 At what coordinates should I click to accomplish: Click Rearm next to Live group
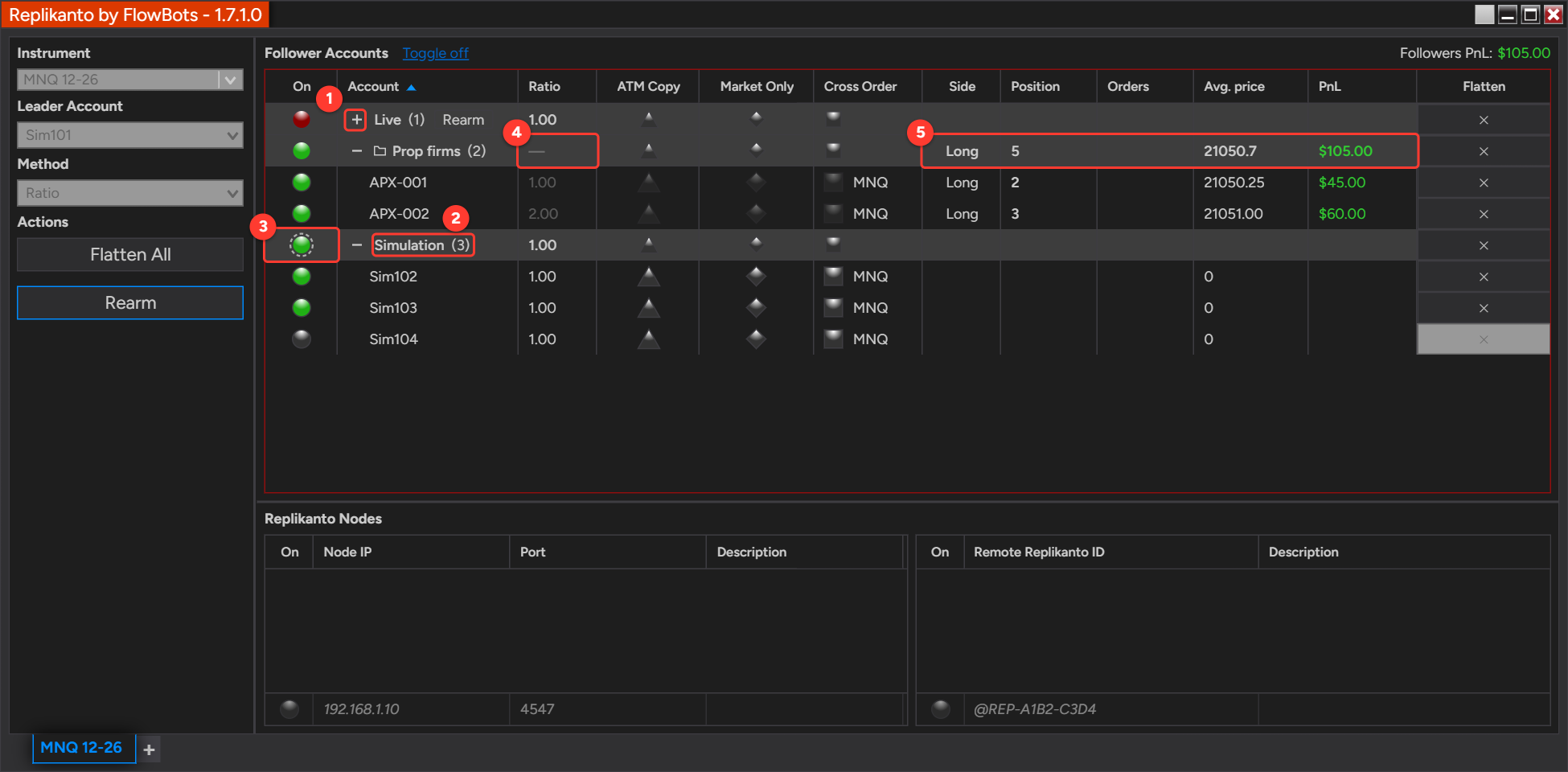pos(463,120)
